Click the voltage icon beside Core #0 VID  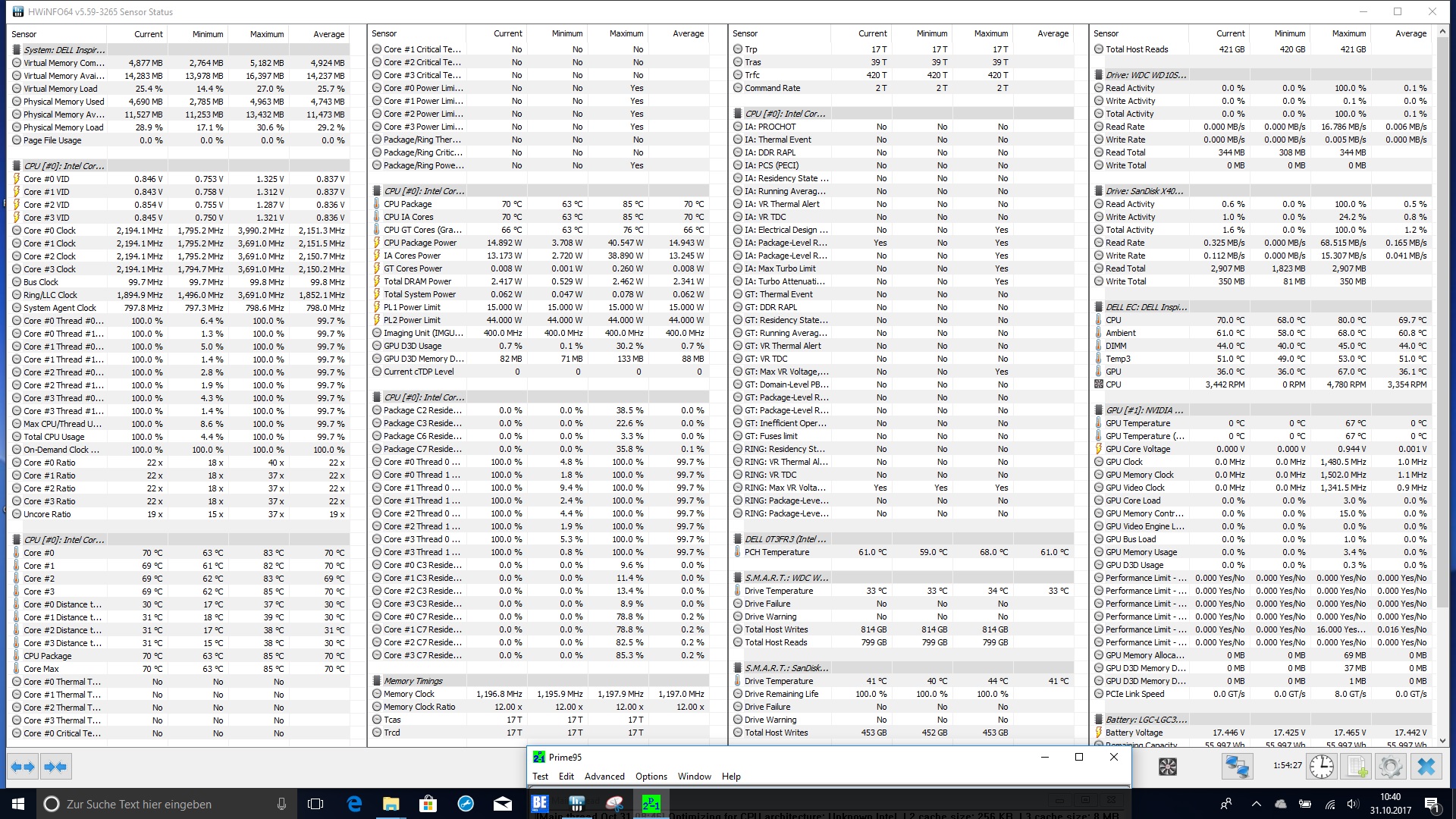(x=17, y=179)
